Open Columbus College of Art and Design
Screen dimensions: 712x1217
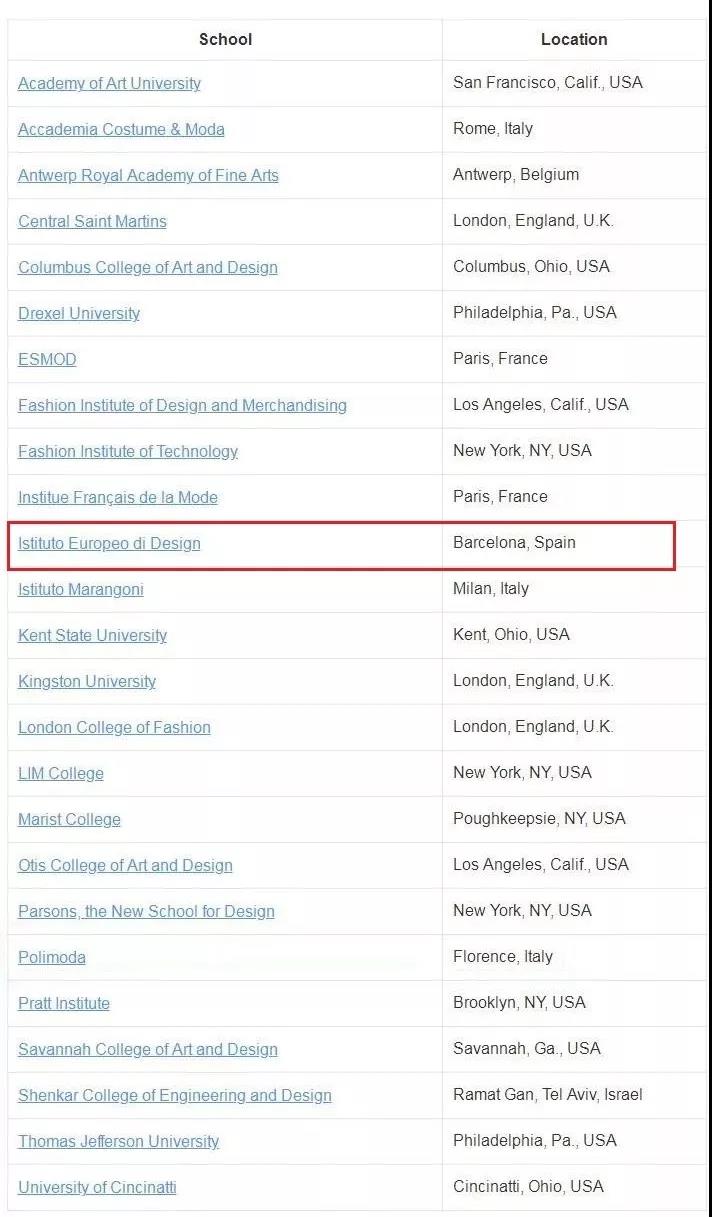coord(148,268)
